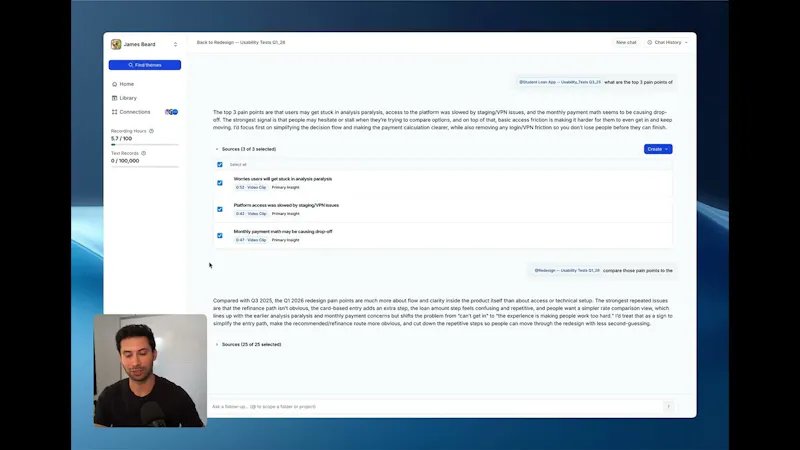
Task: Uncheck the monthly payment math source
Action: tap(220, 235)
